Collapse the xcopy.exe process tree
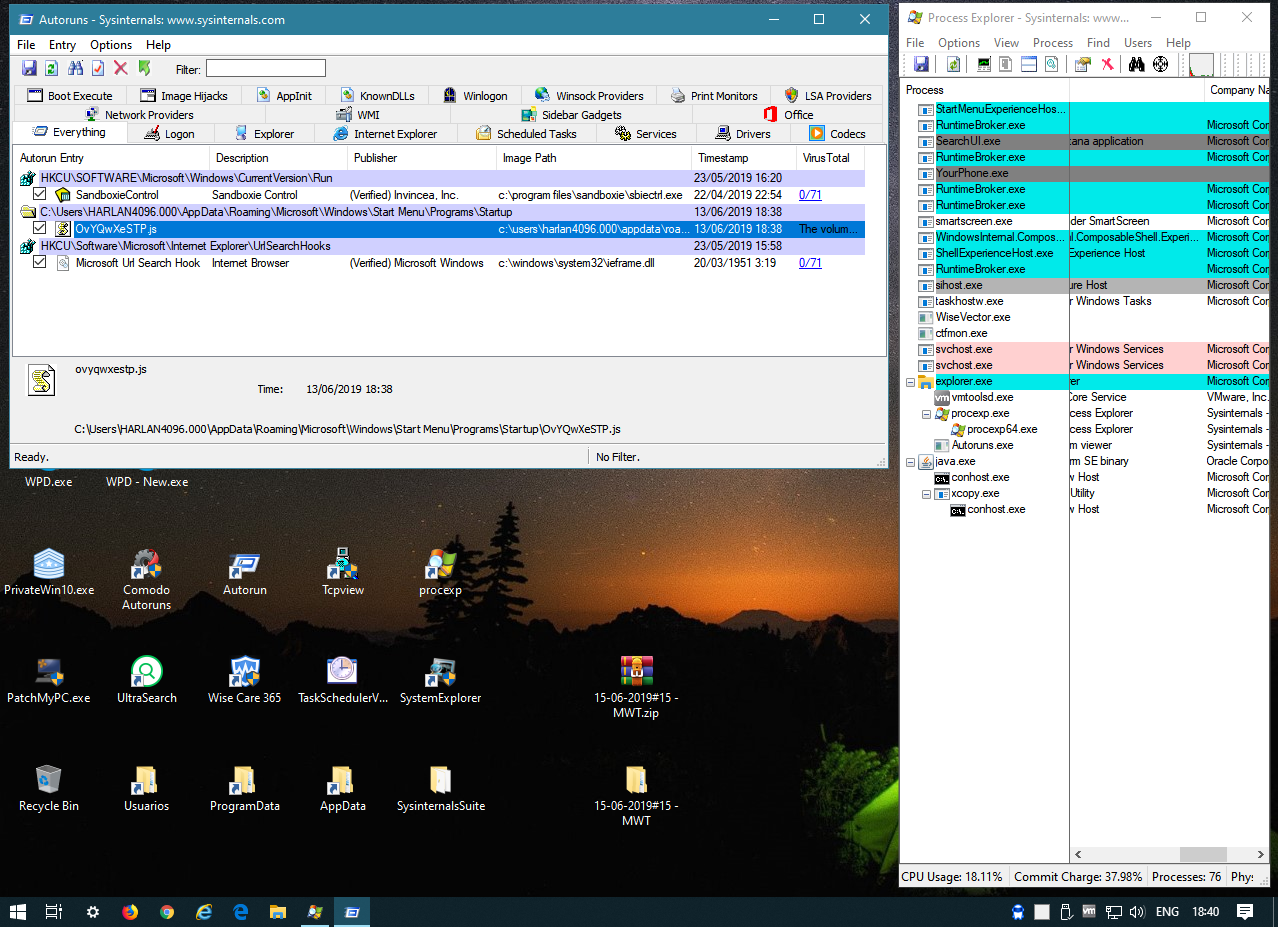This screenshot has height=927, width=1278. point(926,493)
